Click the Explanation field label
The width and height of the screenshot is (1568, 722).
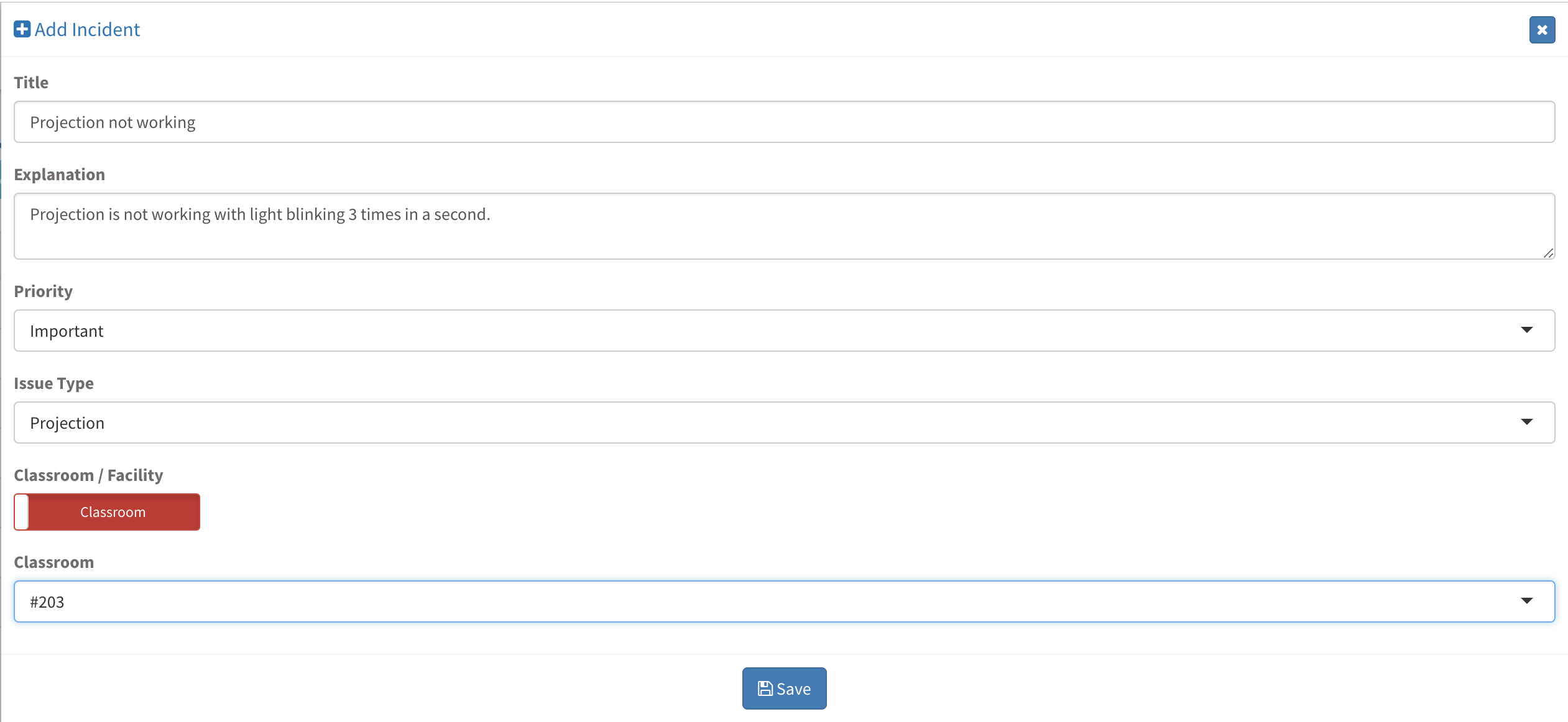pyautogui.click(x=60, y=174)
